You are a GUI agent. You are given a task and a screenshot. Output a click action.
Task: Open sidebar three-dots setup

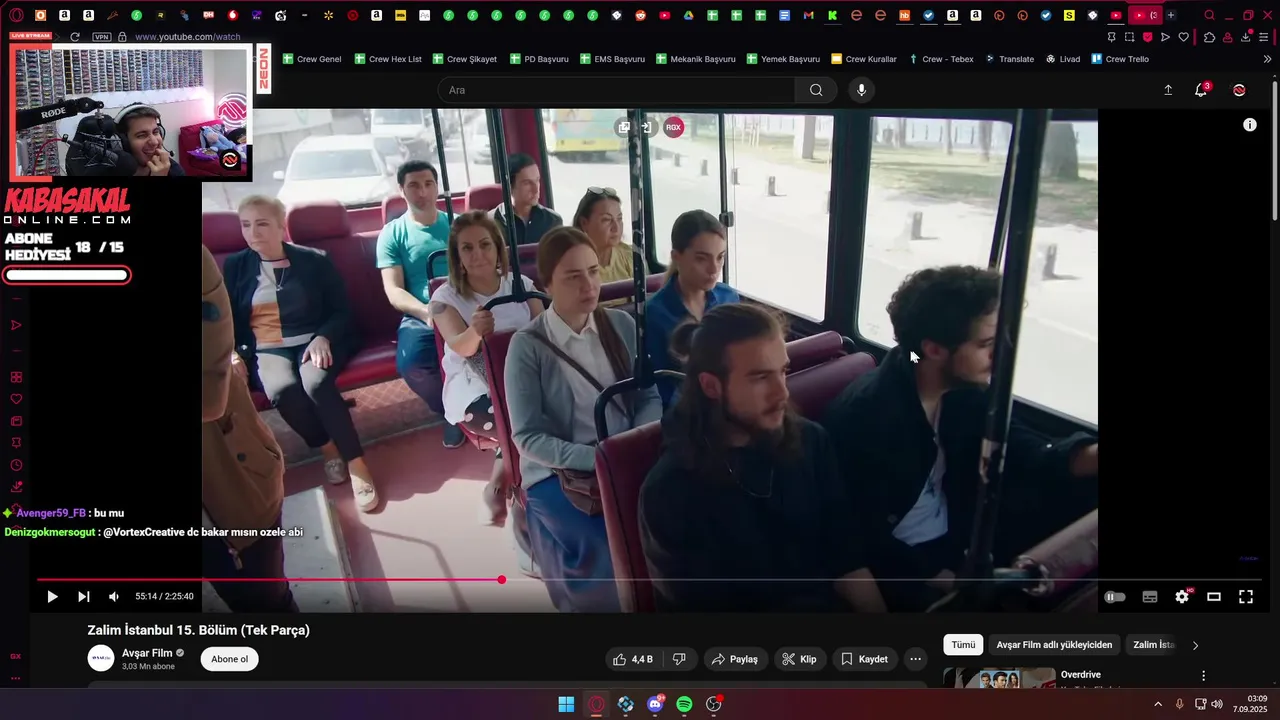16,678
